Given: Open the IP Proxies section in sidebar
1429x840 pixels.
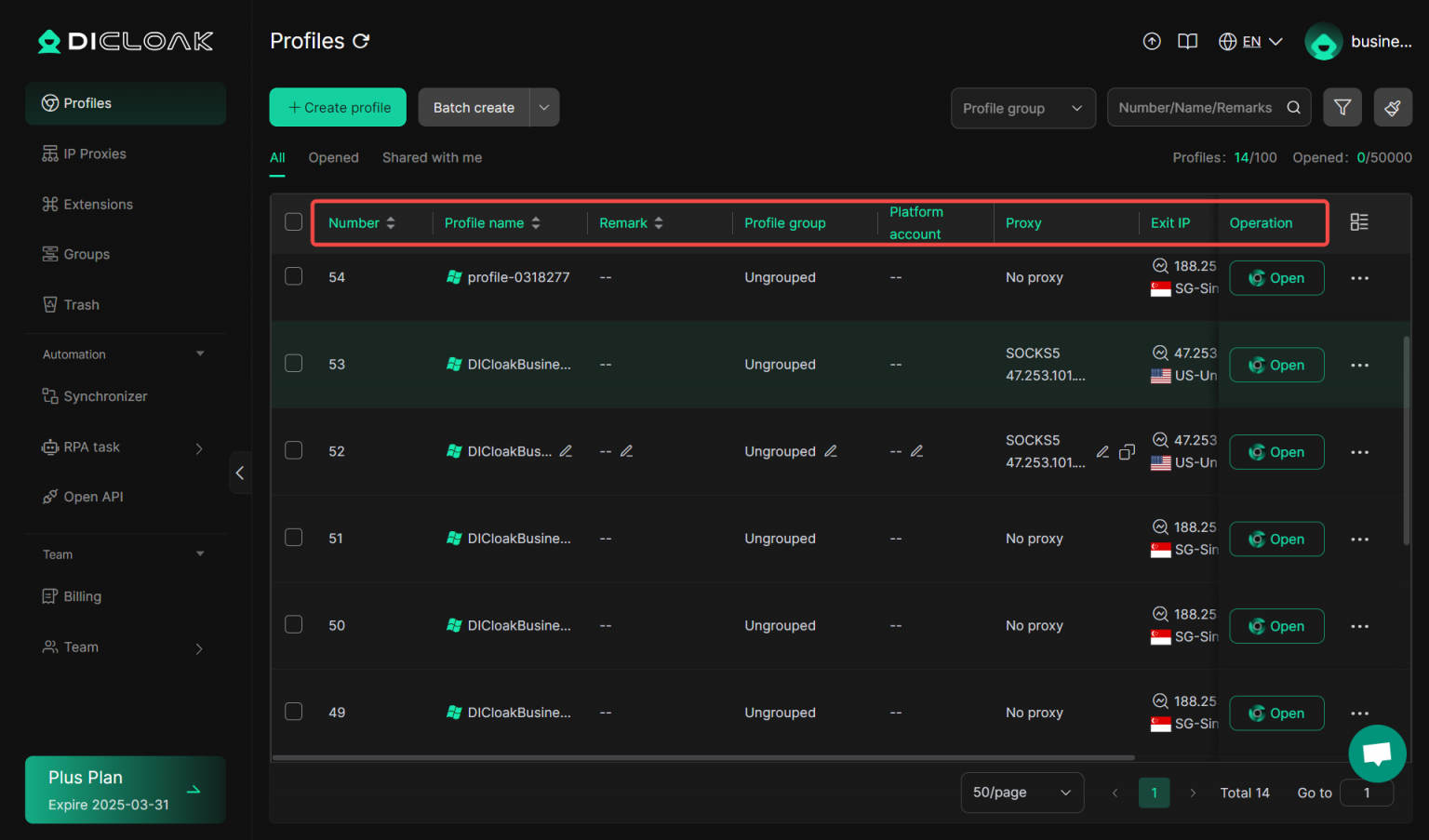Looking at the screenshot, I should [95, 153].
